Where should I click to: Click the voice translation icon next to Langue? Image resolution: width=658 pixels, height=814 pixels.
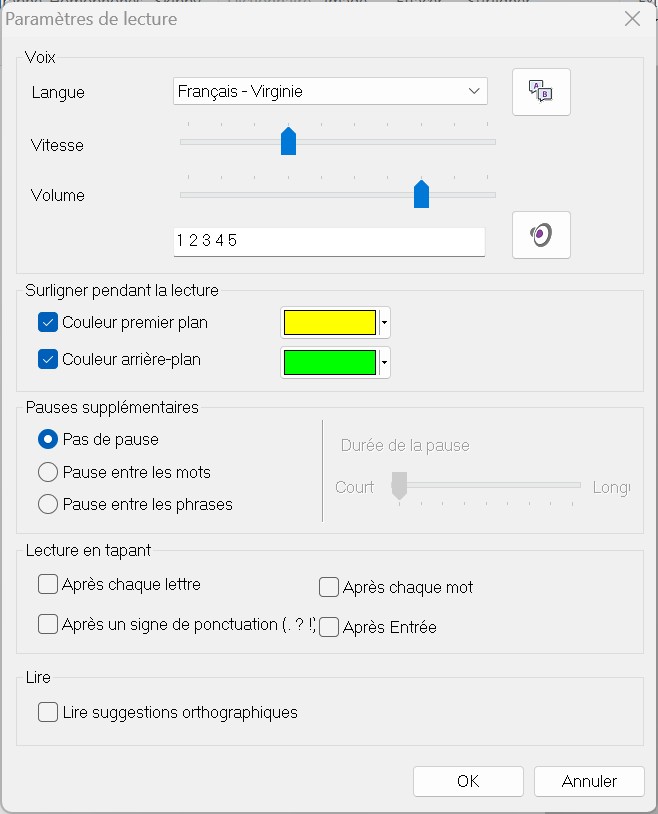click(x=540, y=91)
